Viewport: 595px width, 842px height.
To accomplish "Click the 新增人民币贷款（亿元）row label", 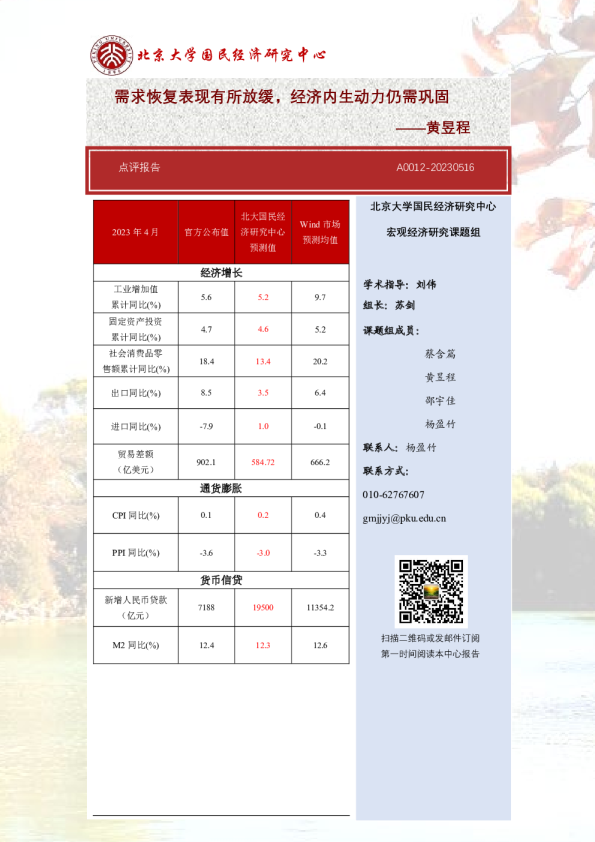I will [136, 607].
